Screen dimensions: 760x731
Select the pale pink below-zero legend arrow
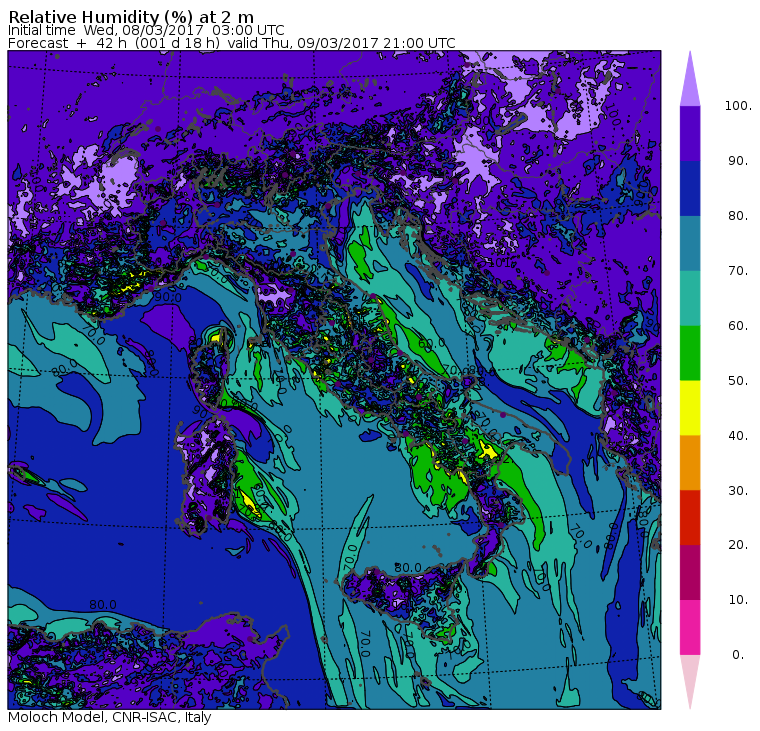click(x=690, y=683)
